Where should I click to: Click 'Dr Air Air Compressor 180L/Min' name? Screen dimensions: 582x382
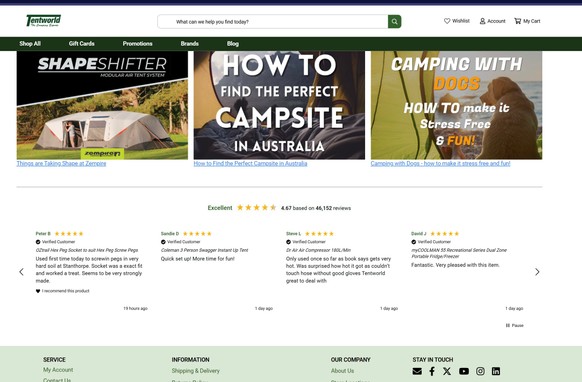pyautogui.click(x=318, y=250)
